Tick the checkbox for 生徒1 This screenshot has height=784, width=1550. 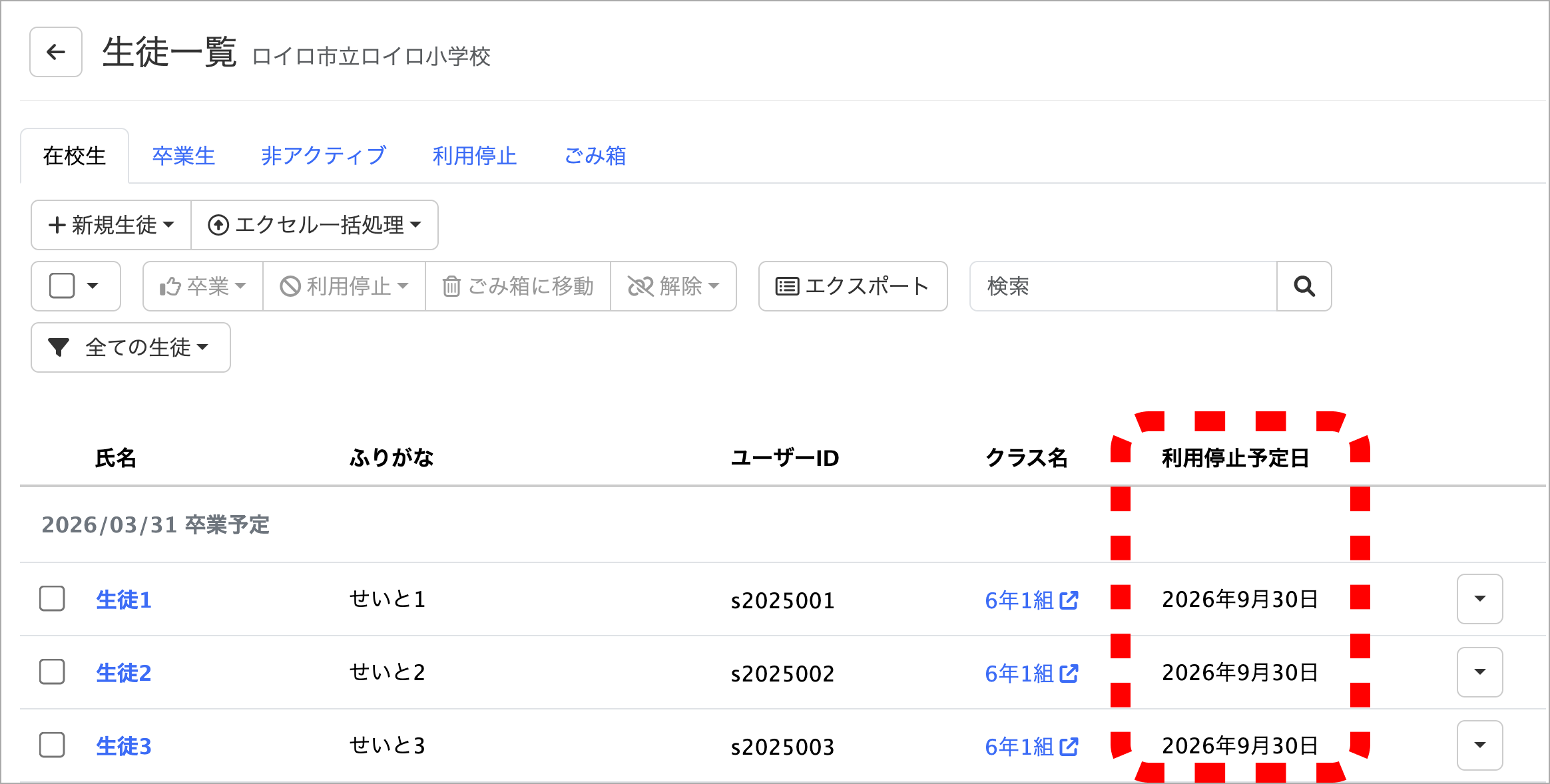pyautogui.click(x=52, y=599)
